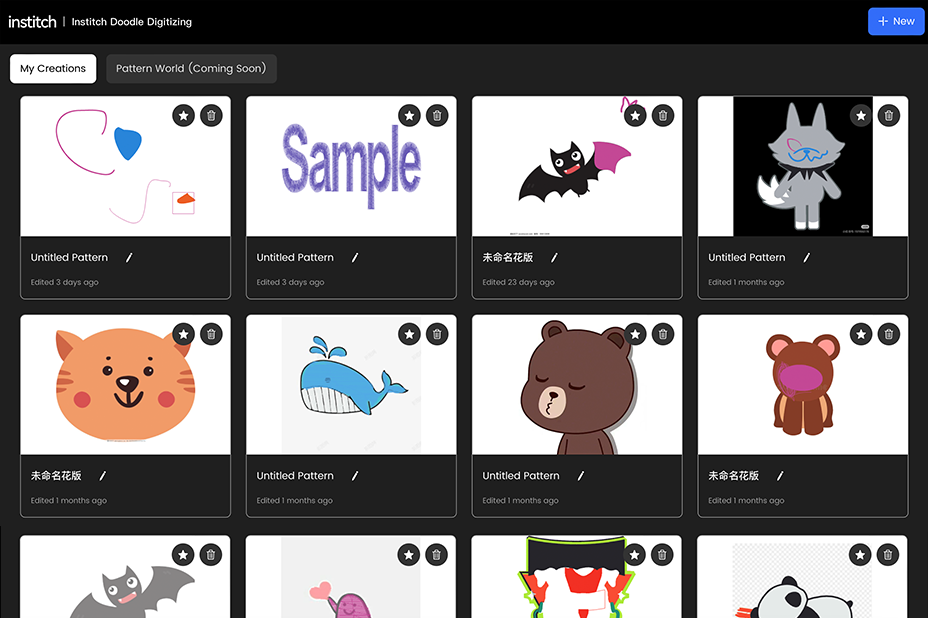Star the black bat pattern

click(x=635, y=116)
